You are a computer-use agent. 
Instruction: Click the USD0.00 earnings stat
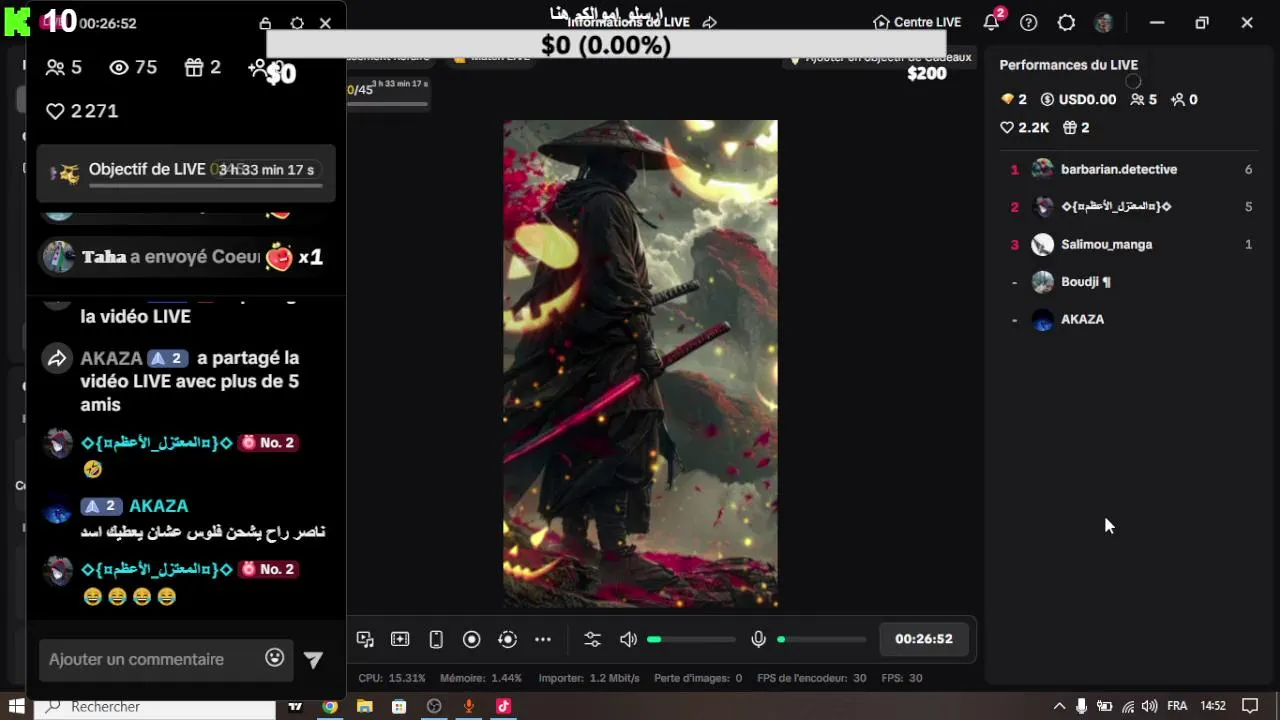[1078, 99]
